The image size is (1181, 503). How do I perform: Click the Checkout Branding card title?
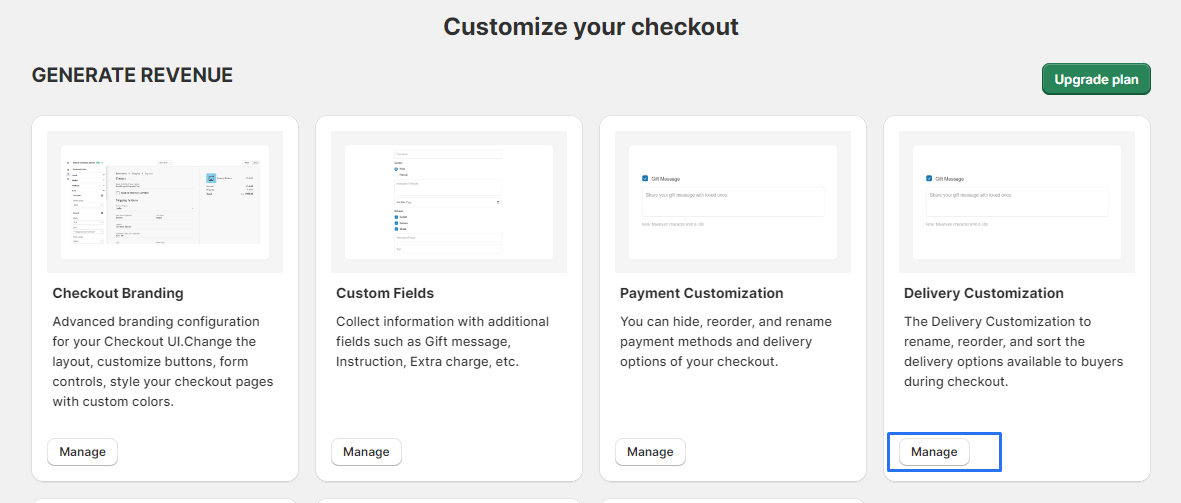coord(118,293)
